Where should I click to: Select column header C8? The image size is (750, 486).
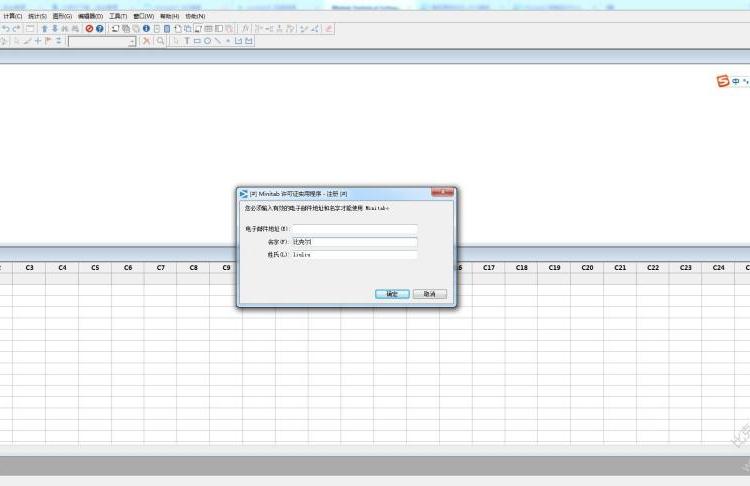pos(194,268)
